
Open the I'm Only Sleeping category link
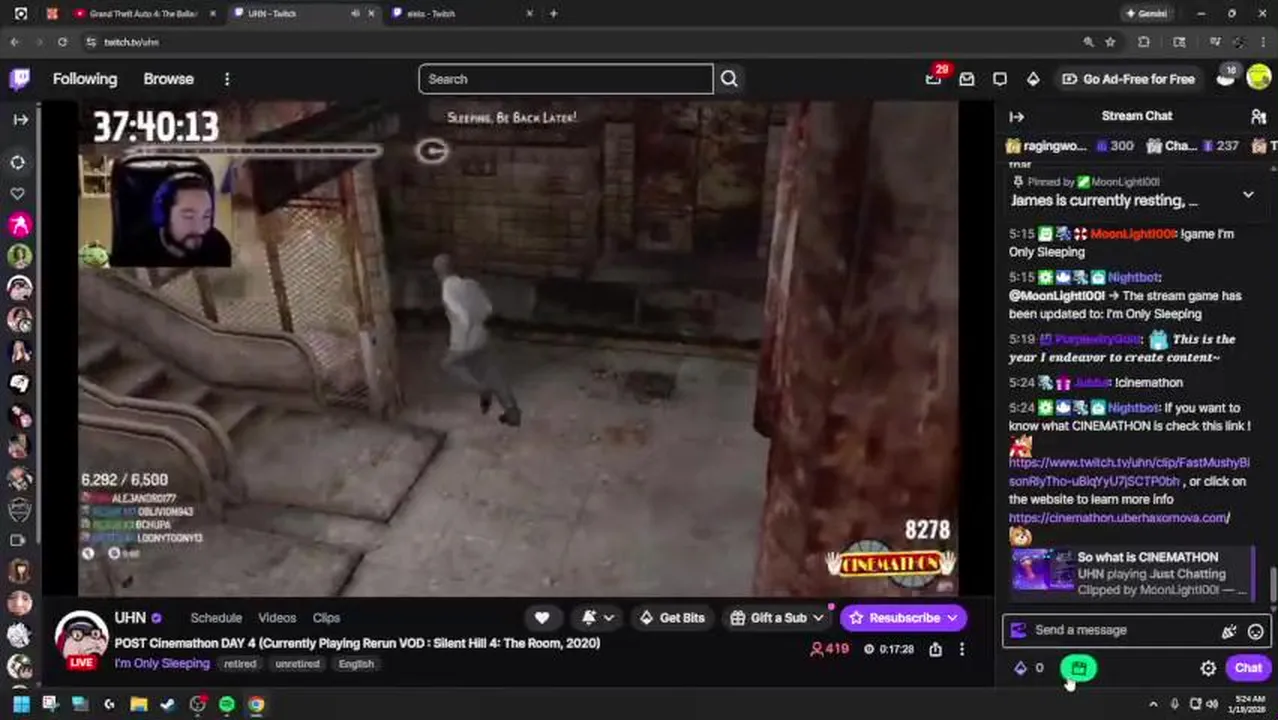[x=162, y=663]
